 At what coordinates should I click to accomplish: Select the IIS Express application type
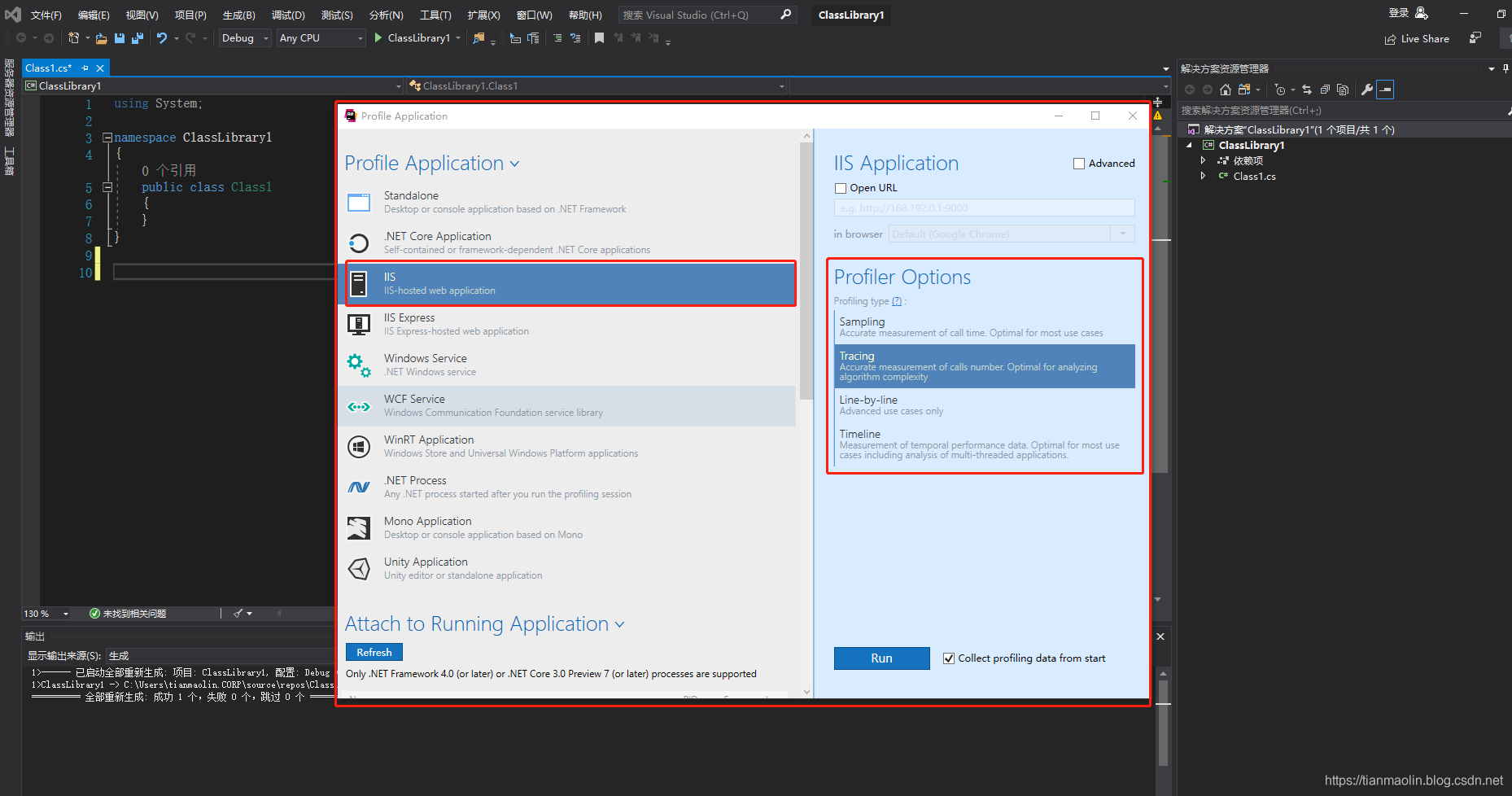pos(566,324)
